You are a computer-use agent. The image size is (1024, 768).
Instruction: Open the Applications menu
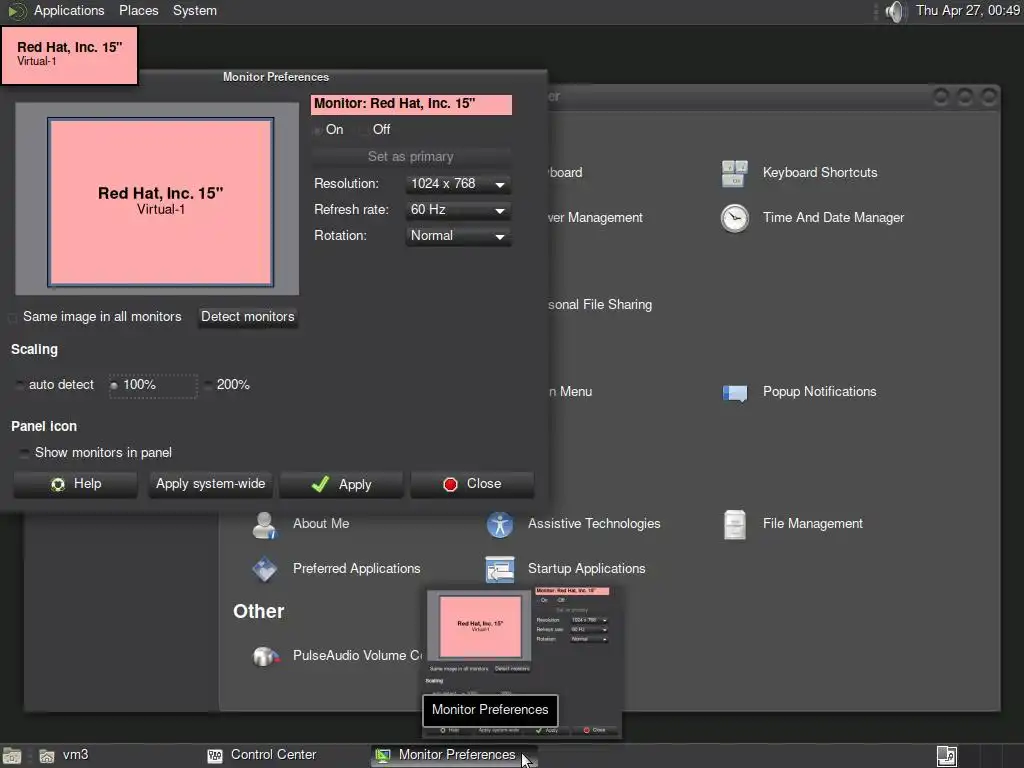click(69, 10)
